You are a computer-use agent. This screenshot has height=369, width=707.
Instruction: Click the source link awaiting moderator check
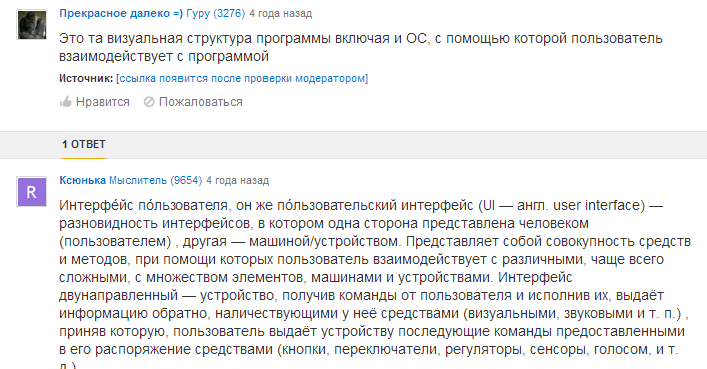[x=242, y=78]
